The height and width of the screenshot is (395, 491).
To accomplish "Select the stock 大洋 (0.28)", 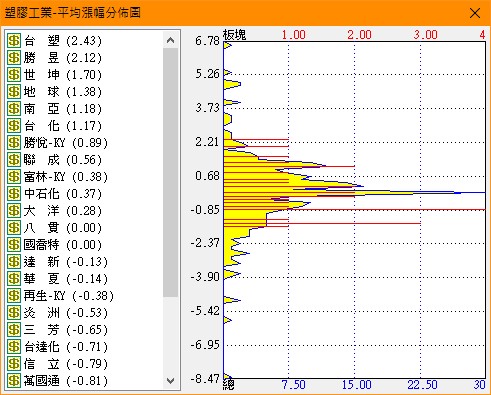I will point(63,211).
